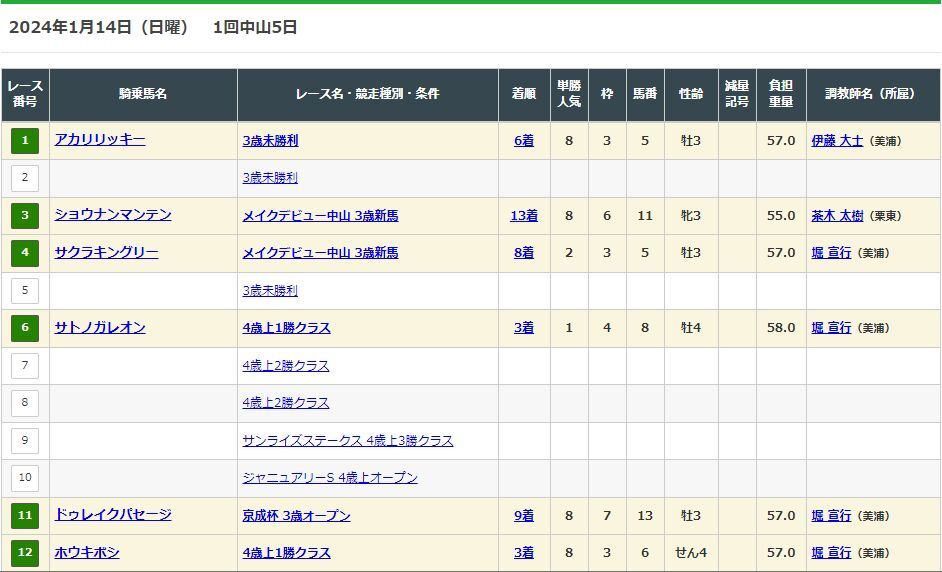Open race 7 link 4歳上2勝クラス

tap(286, 365)
